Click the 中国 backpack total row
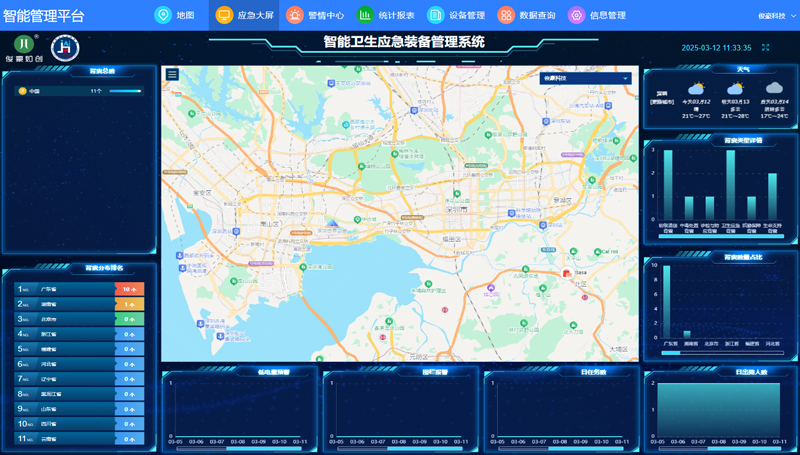 (x=79, y=91)
